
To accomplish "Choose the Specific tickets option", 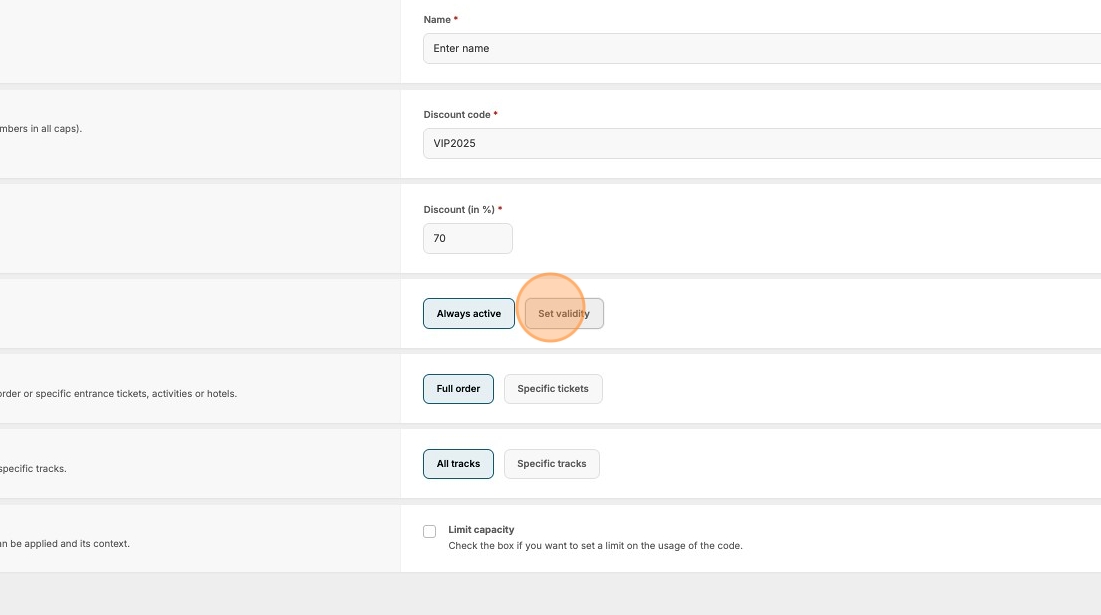I will click(x=553, y=389).
